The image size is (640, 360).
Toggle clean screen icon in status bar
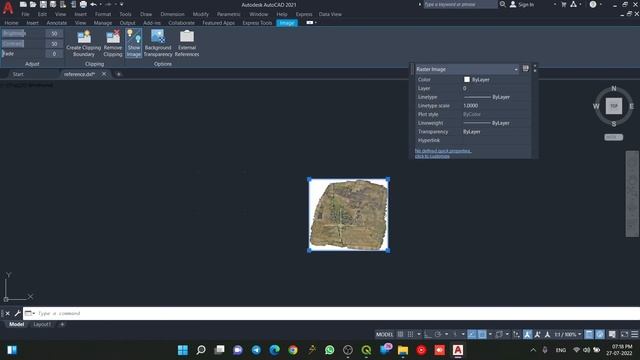pyautogui.click(x=624, y=334)
